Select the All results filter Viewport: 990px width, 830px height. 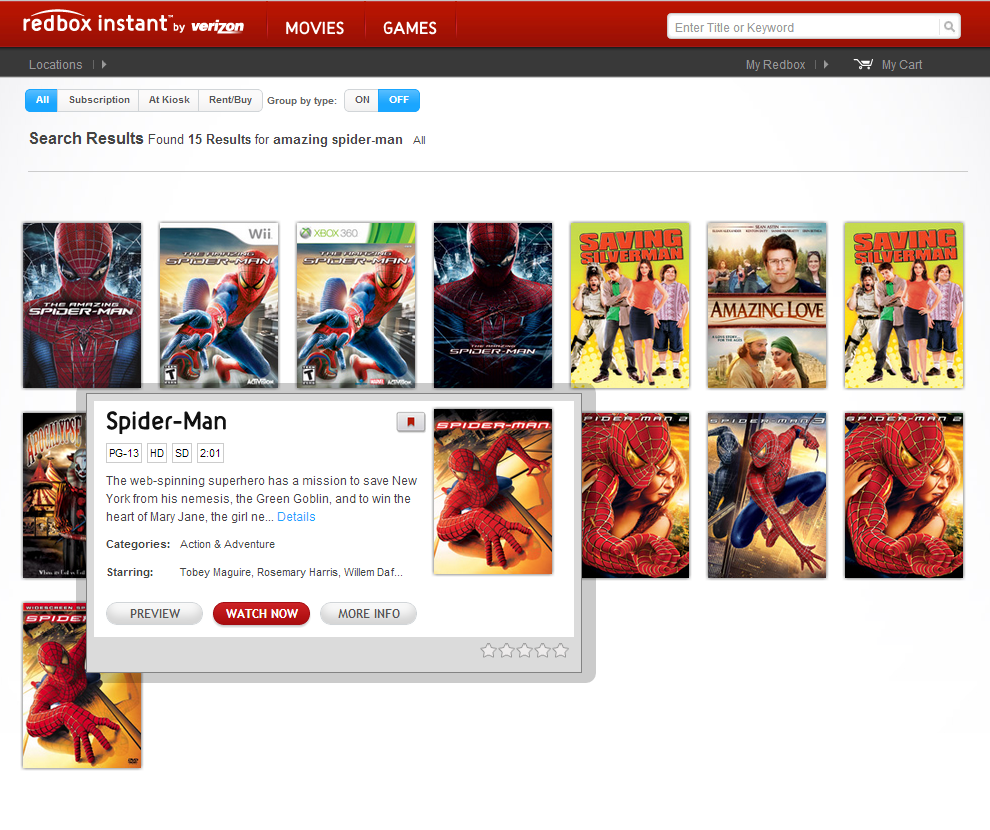tap(40, 100)
